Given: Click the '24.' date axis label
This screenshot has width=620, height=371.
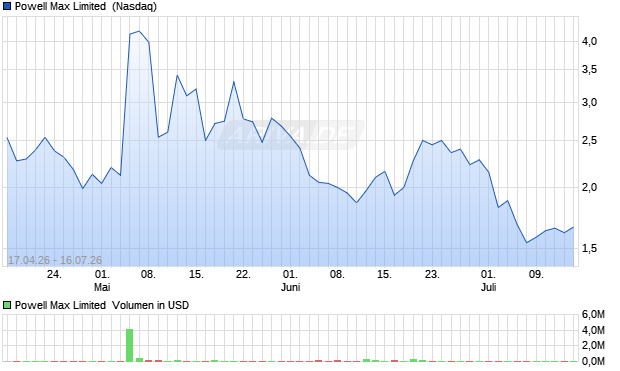Looking at the screenshot, I should tap(54, 274).
